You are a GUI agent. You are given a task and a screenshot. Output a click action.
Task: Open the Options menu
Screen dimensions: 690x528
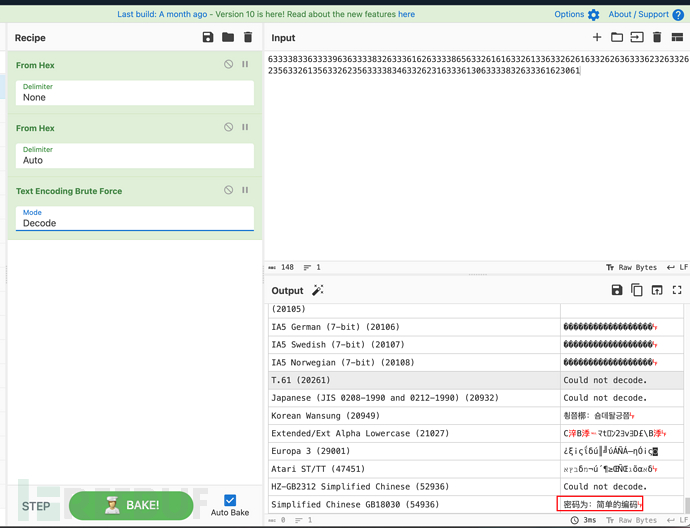577,15
